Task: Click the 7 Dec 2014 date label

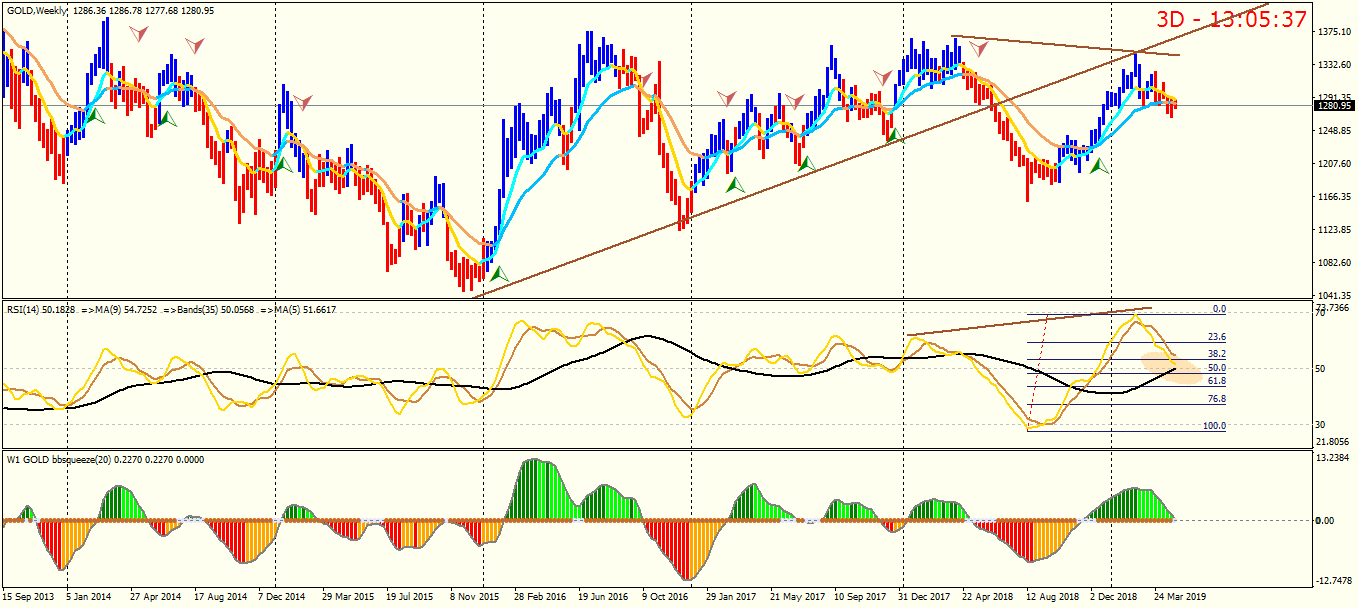Action: click(281, 596)
